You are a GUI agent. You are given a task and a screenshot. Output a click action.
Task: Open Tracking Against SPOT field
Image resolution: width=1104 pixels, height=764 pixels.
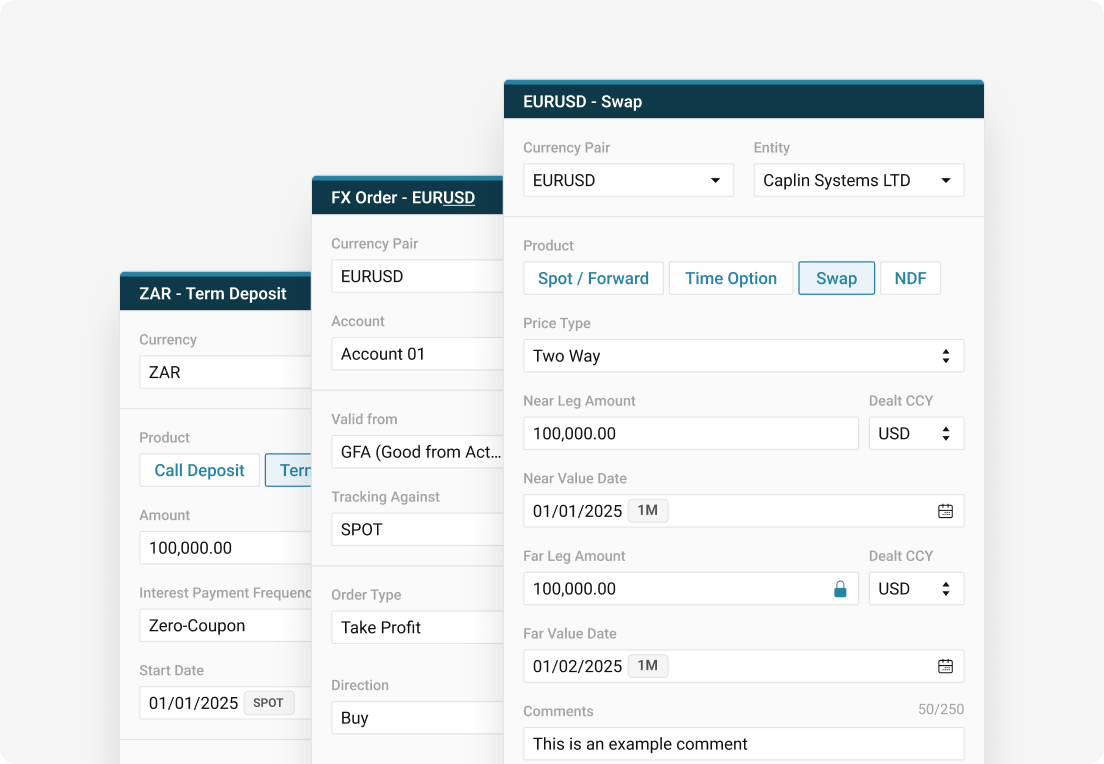[417, 530]
